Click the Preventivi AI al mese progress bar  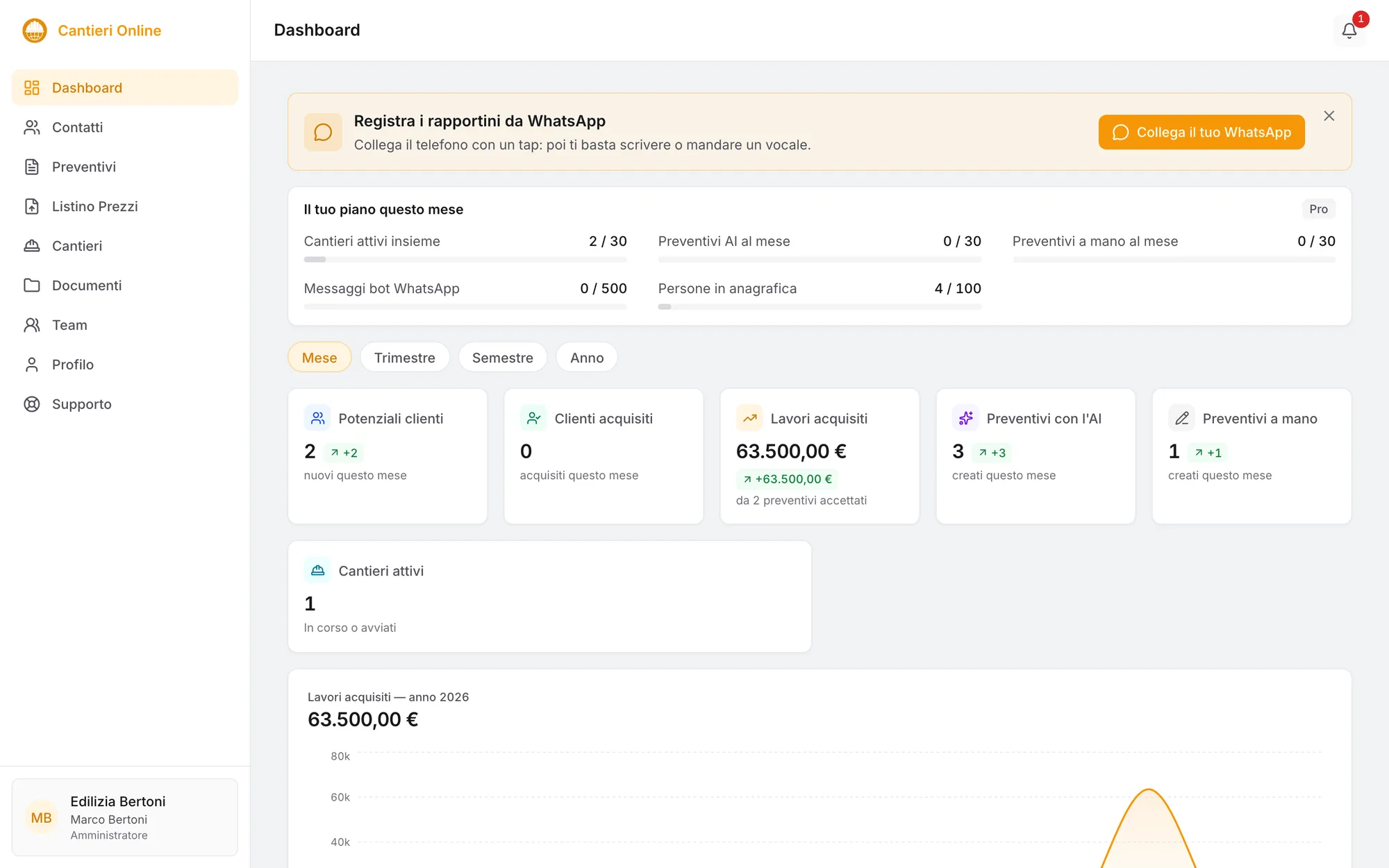pos(820,260)
